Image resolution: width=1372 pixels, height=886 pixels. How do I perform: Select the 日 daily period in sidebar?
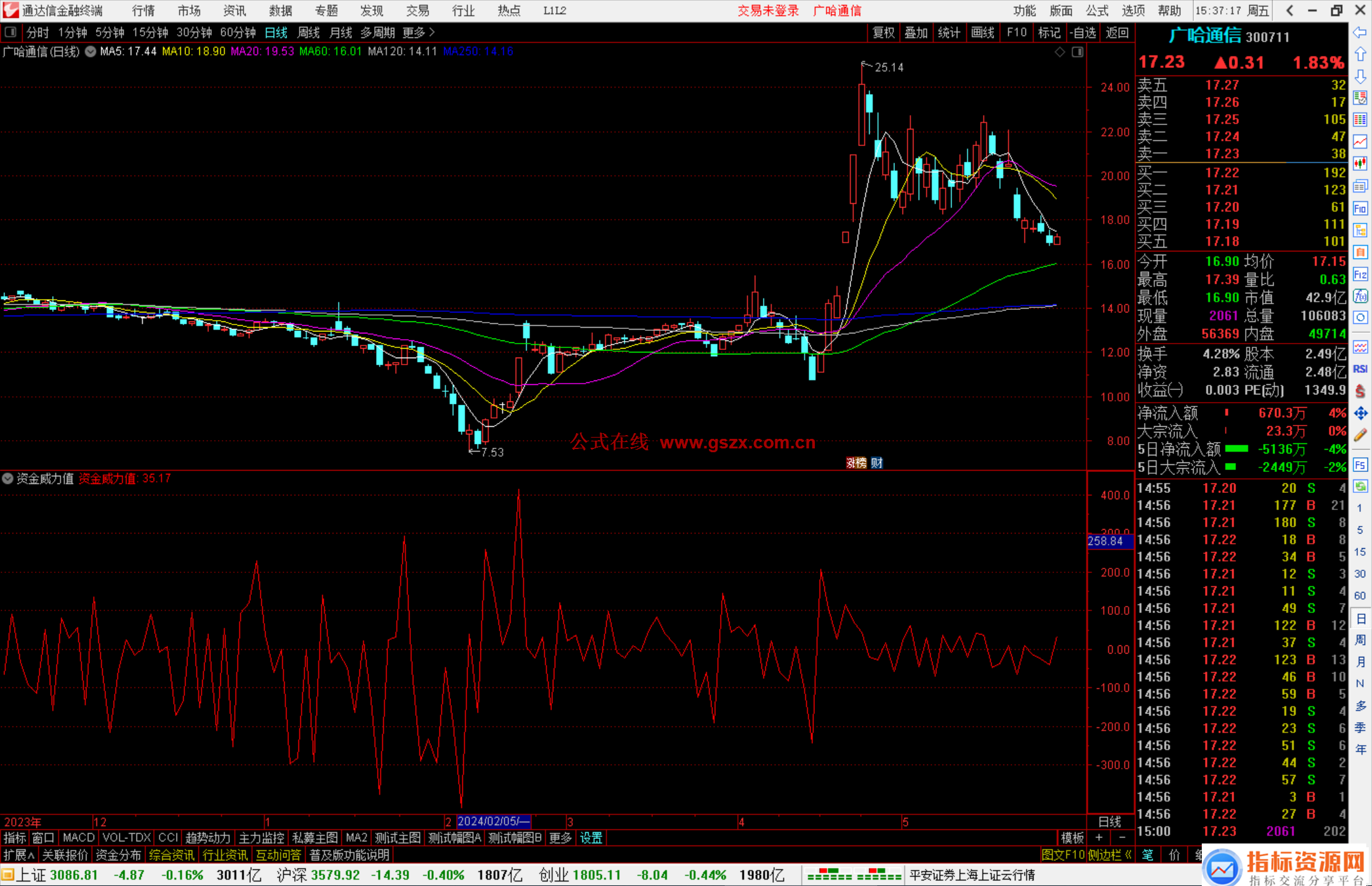pyautogui.click(x=1360, y=619)
